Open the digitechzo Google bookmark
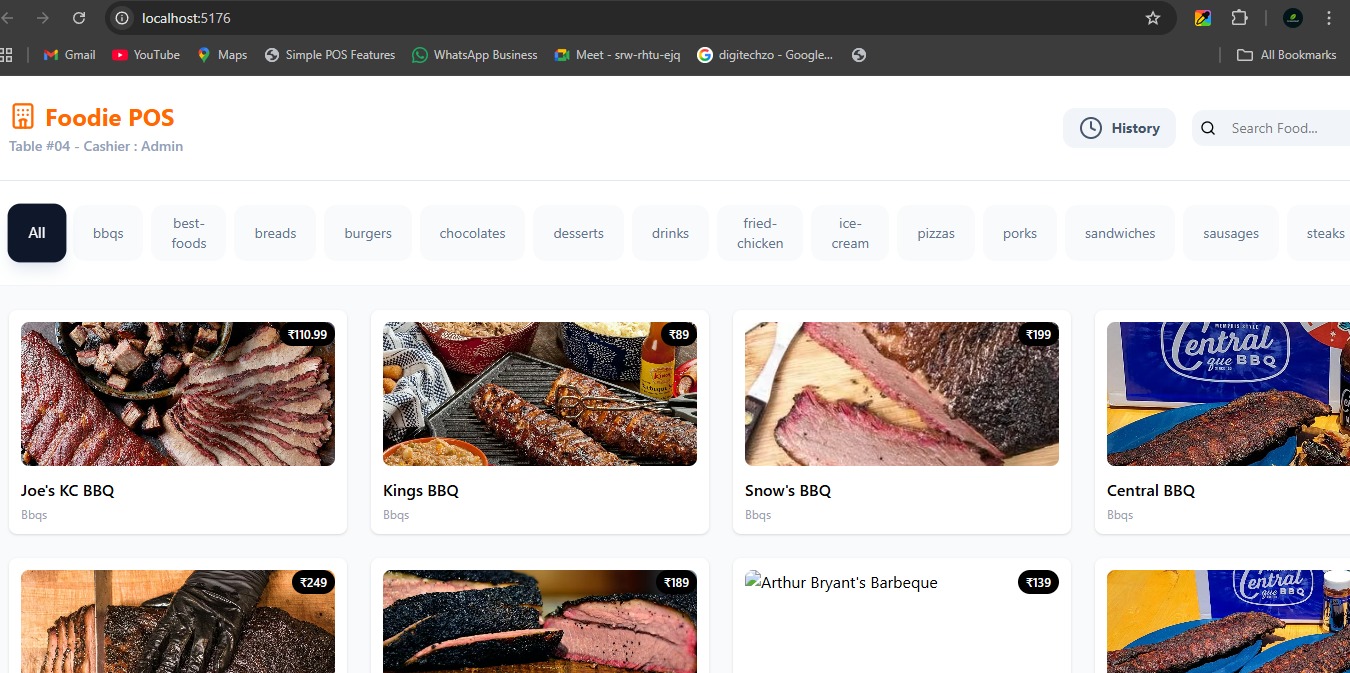Image resolution: width=1350 pixels, height=673 pixels. click(x=765, y=55)
